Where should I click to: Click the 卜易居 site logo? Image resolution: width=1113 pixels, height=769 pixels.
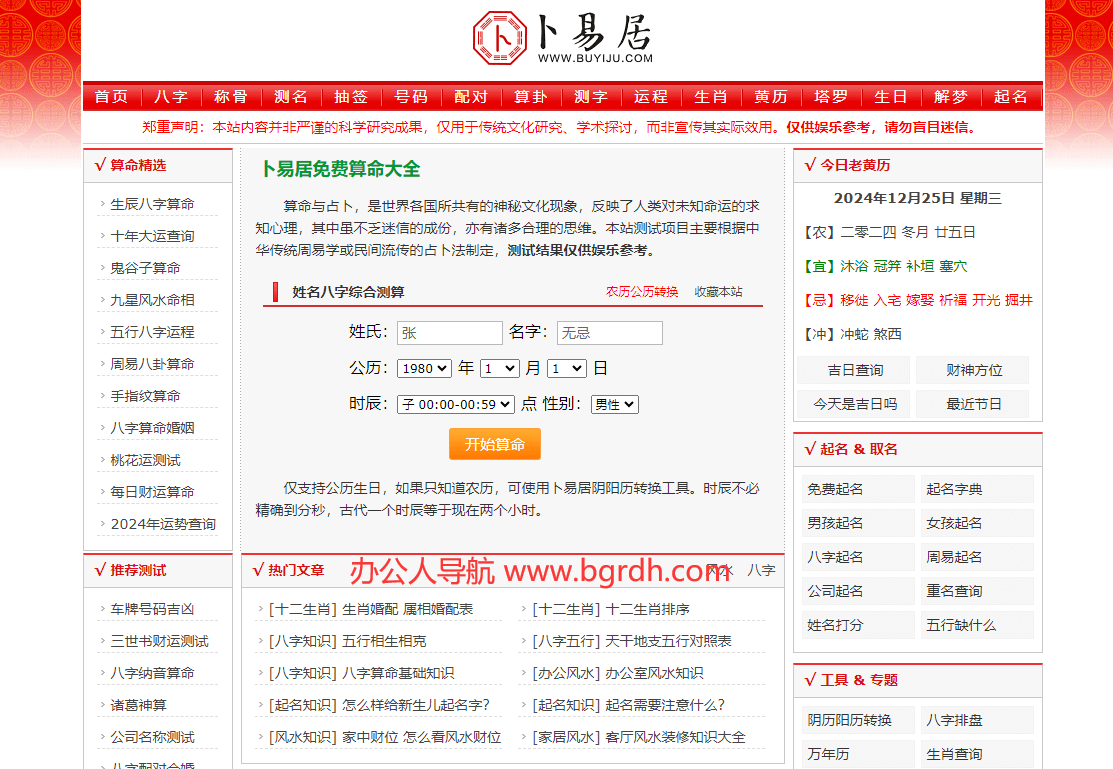click(x=562, y=38)
